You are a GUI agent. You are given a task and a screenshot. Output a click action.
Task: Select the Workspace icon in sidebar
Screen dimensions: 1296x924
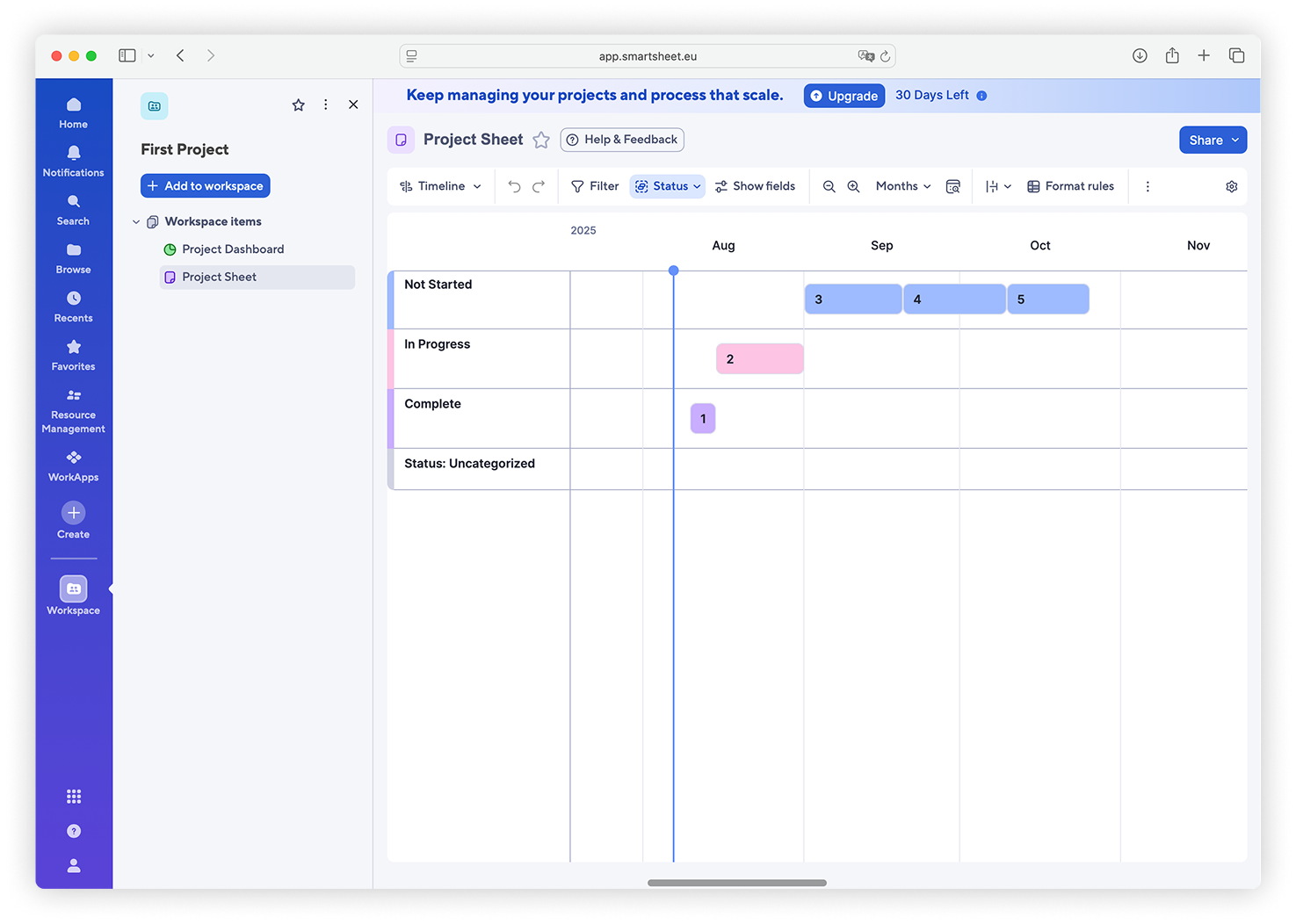click(73, 588)
